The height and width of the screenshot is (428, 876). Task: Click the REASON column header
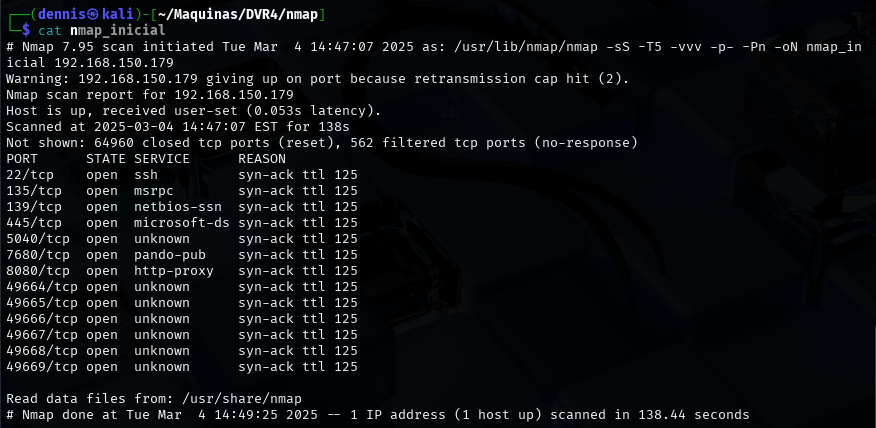[262, 159]
